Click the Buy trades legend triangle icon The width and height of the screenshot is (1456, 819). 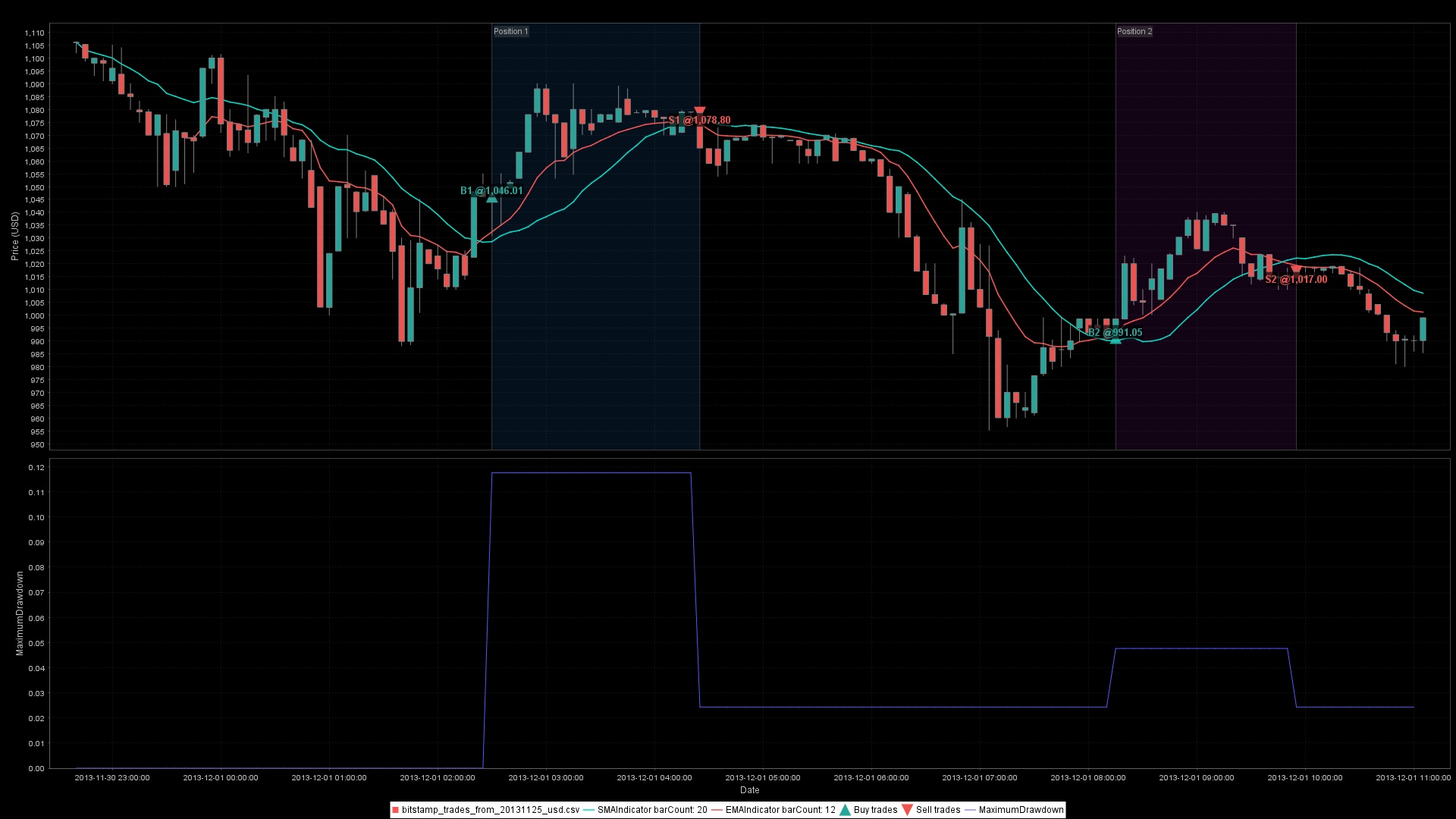coord(845,810)
